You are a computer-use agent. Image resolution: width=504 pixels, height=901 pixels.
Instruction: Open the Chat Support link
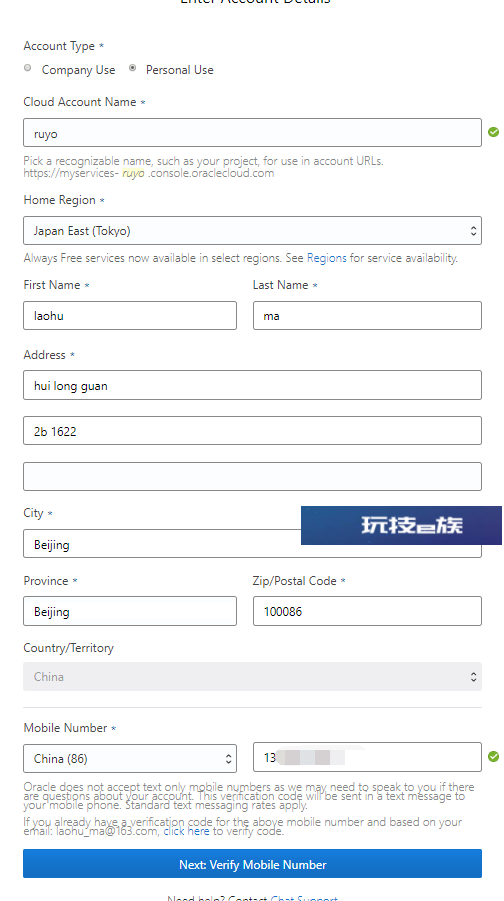coord(303,898)
